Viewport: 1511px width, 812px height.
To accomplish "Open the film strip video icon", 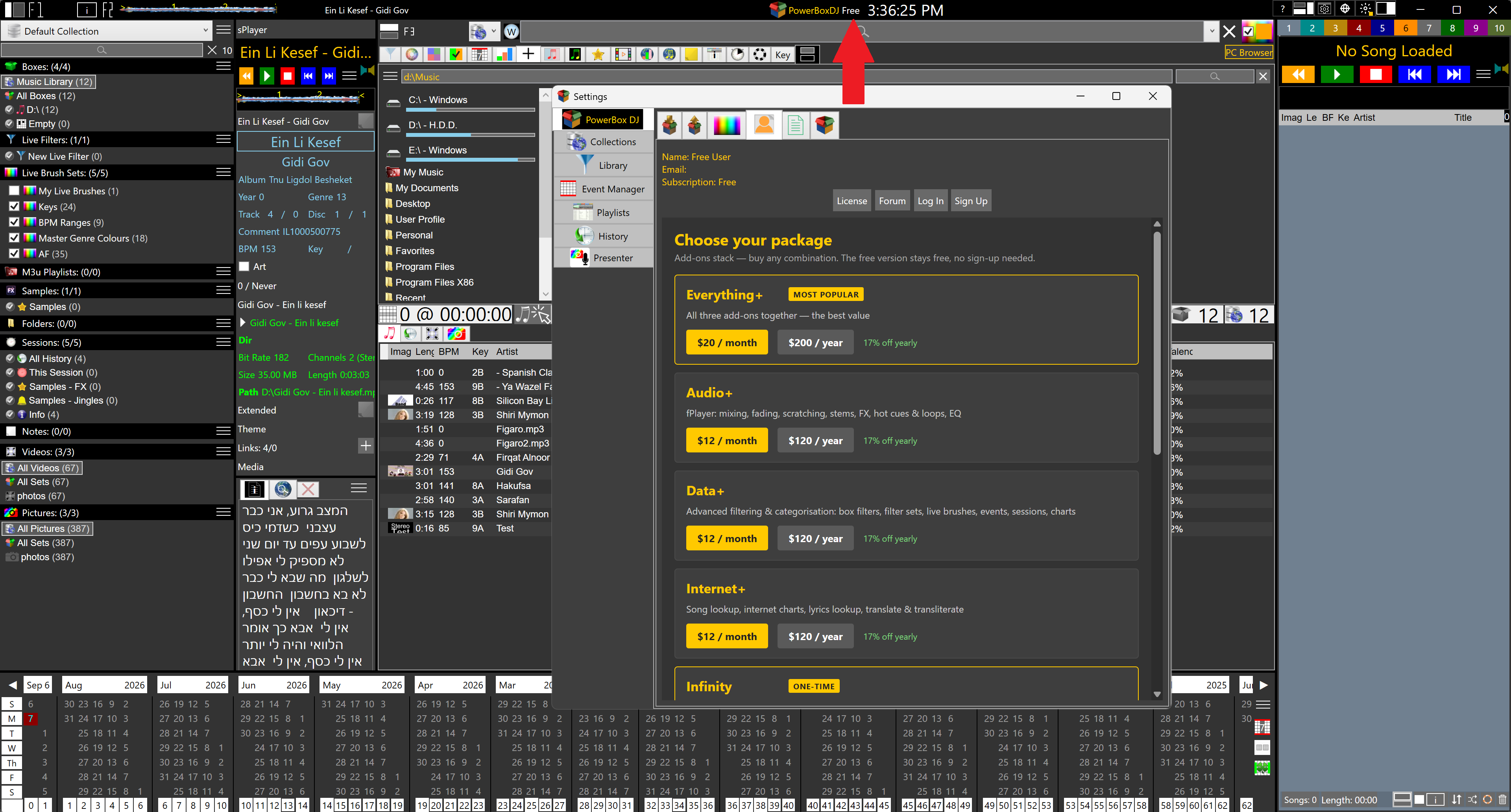I will [623, 55].
